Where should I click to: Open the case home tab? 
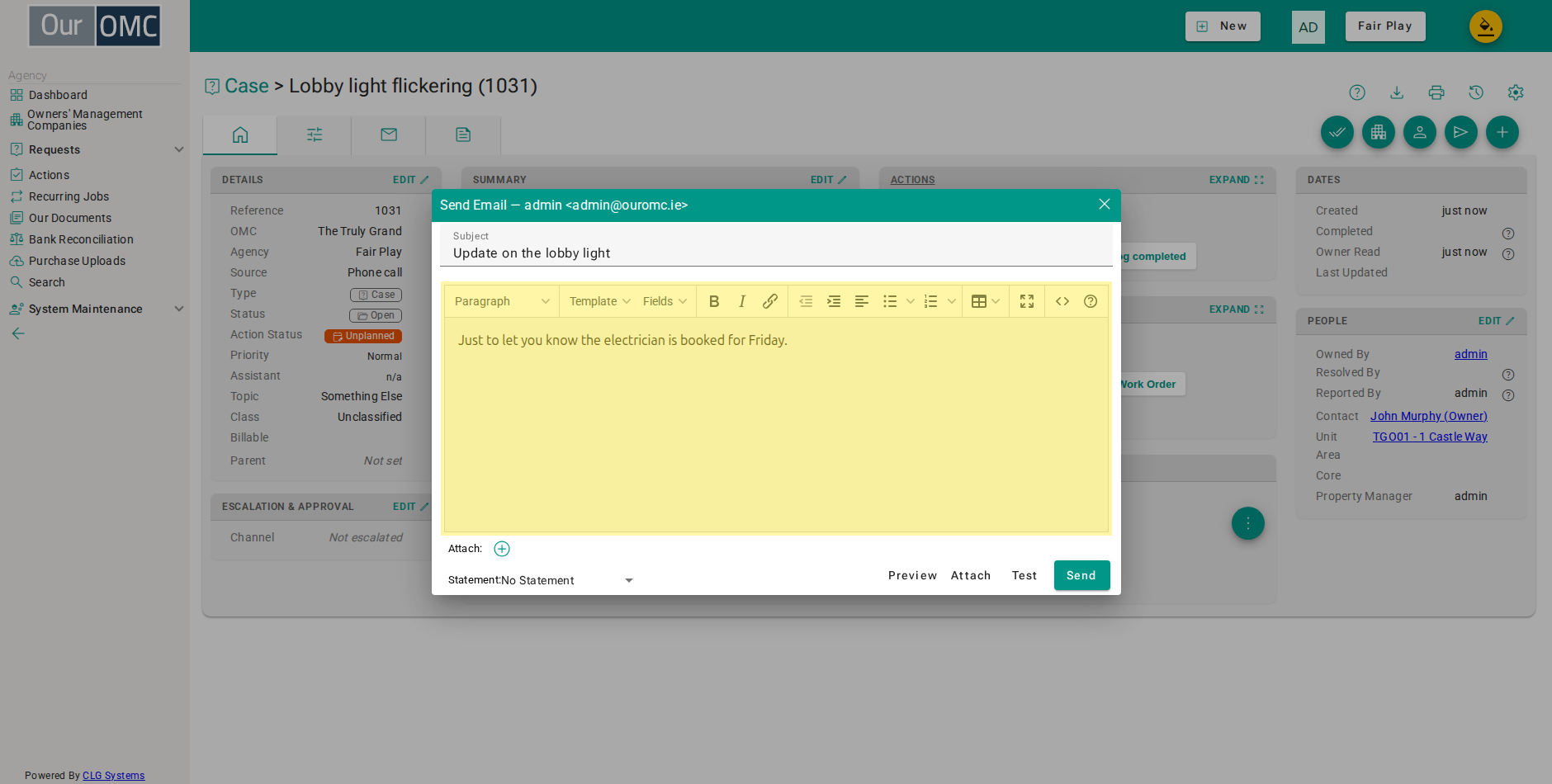point(240,135)
